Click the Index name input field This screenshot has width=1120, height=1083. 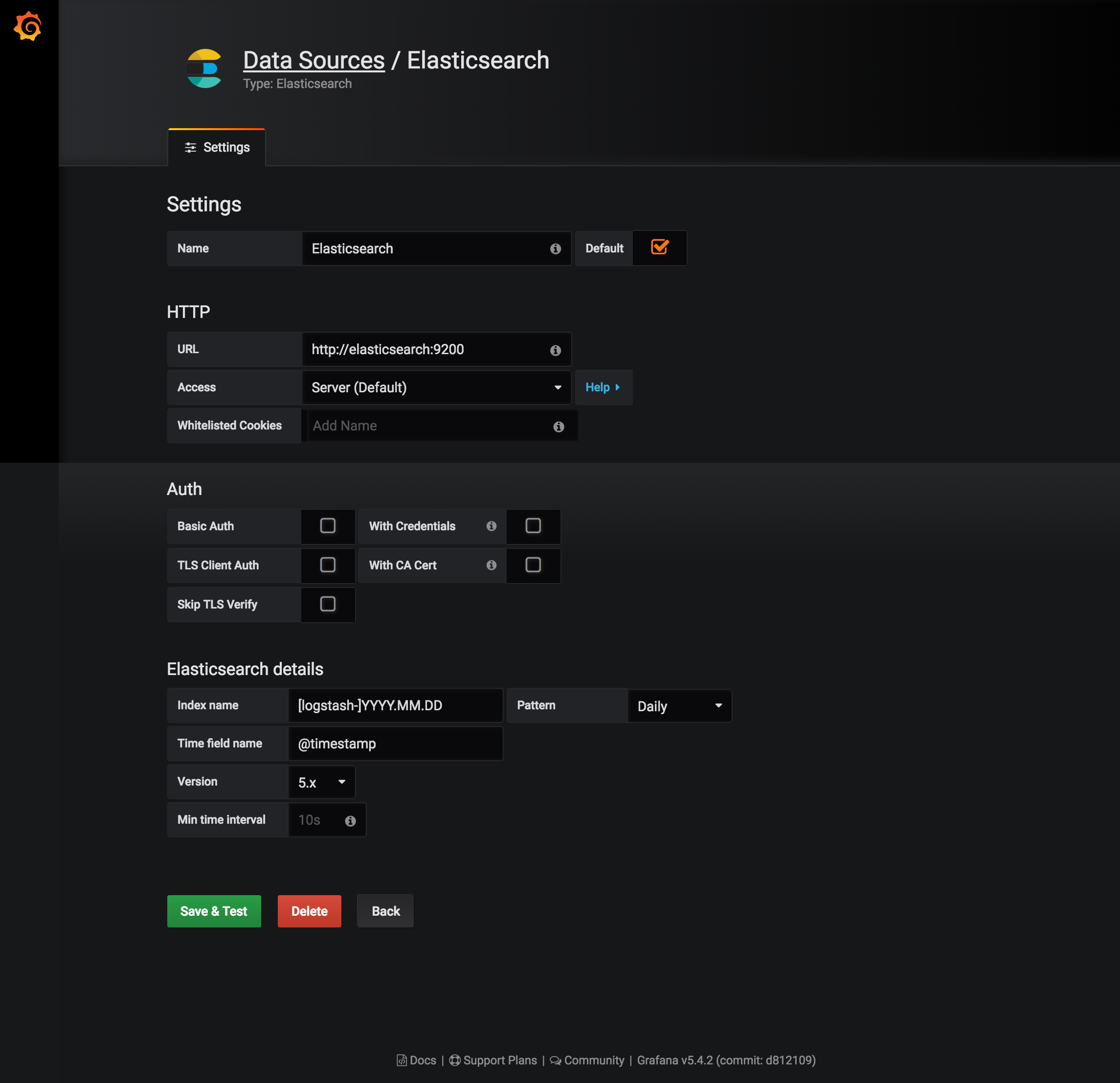point(395,705)
